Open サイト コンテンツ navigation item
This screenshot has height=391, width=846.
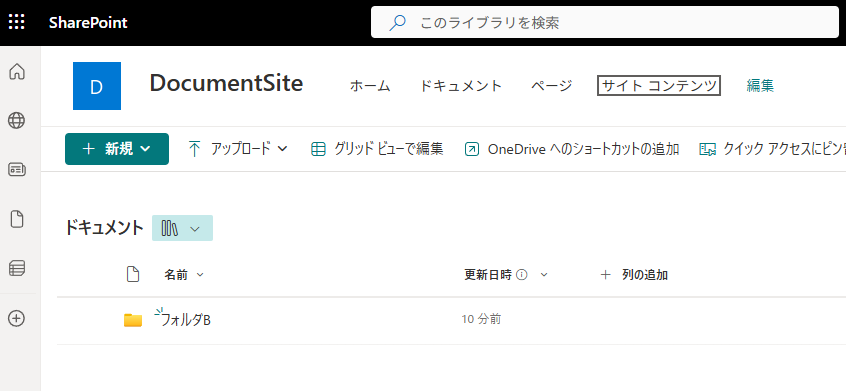[659, 86]
